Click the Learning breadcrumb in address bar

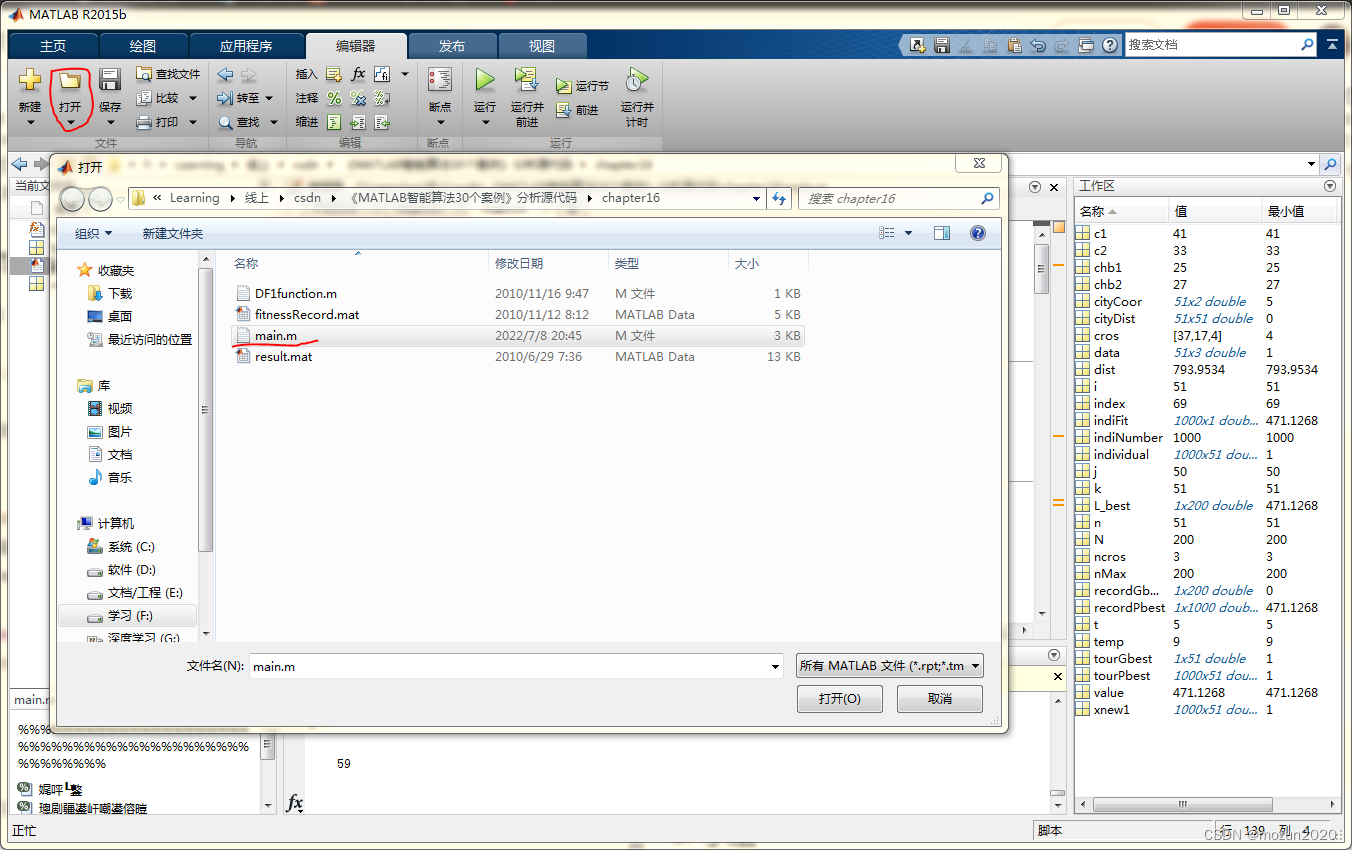coord(194,198)
